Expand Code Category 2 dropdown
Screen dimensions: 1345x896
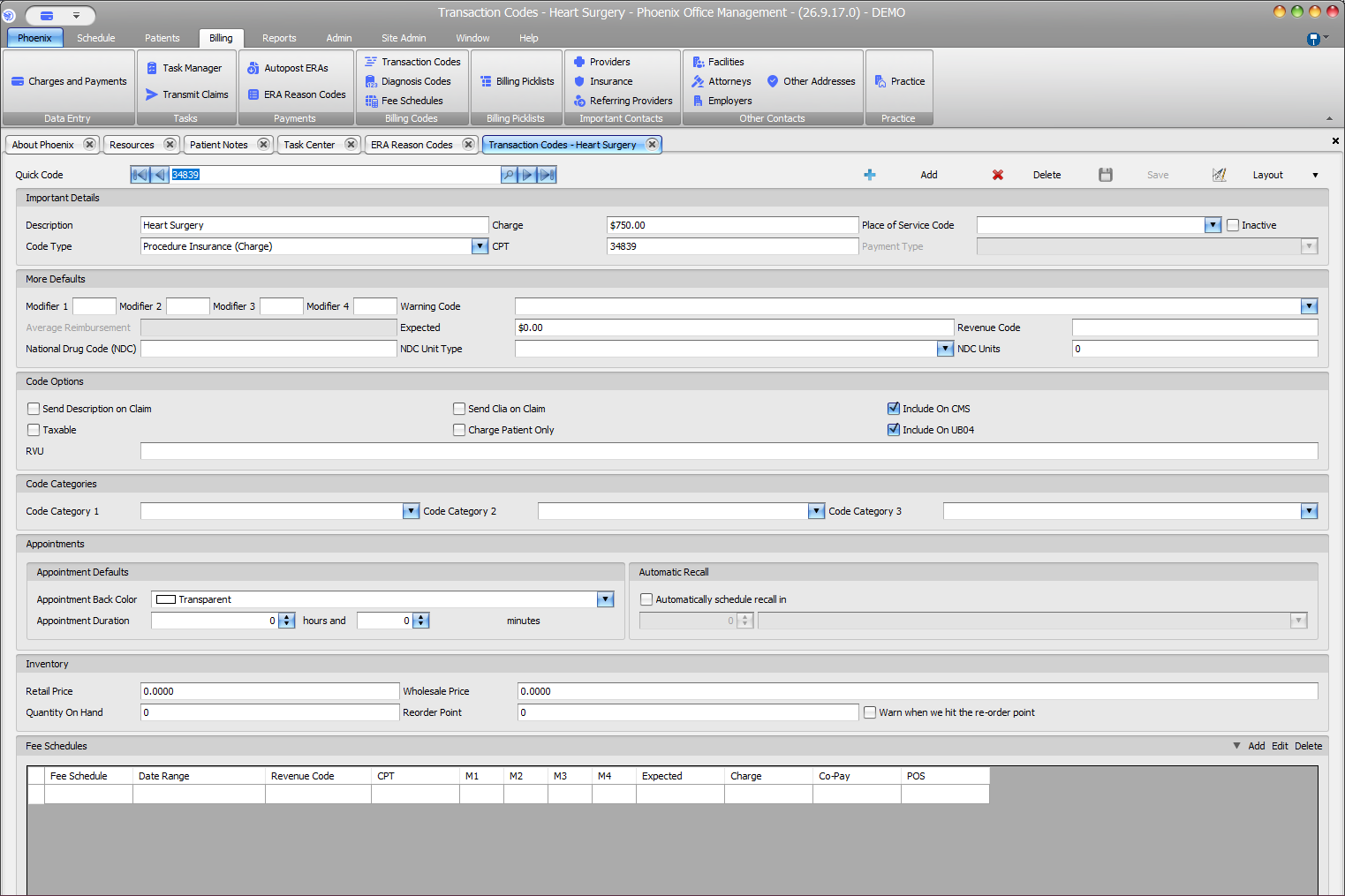point(816,511)
